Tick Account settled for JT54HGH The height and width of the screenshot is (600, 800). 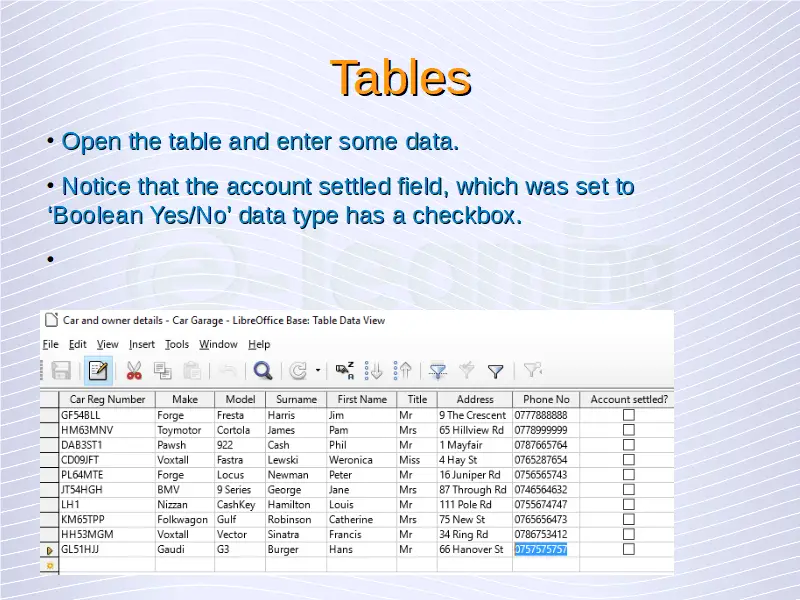click(629, 489)
